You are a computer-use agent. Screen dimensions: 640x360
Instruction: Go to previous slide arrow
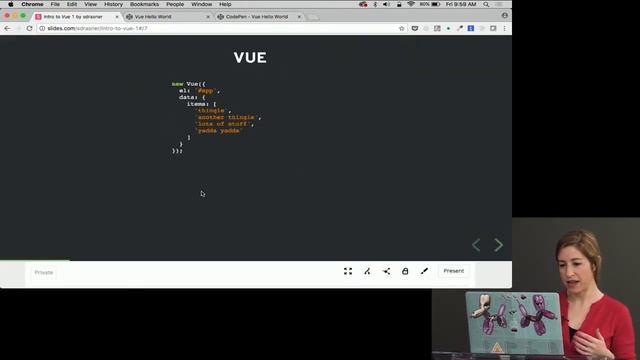point(476,245)
